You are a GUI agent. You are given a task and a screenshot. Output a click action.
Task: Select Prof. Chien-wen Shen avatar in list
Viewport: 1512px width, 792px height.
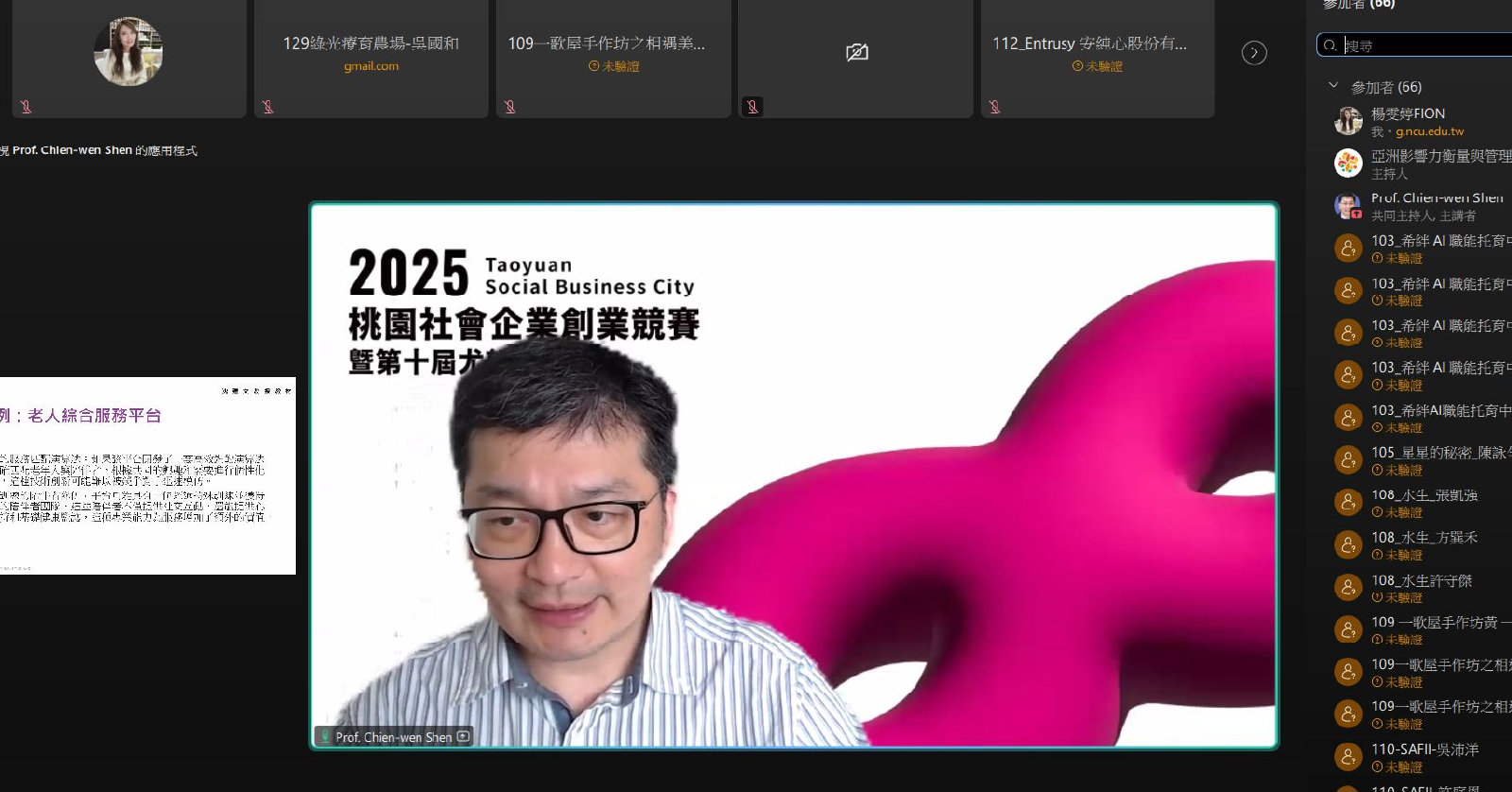tap(1348, 205)
